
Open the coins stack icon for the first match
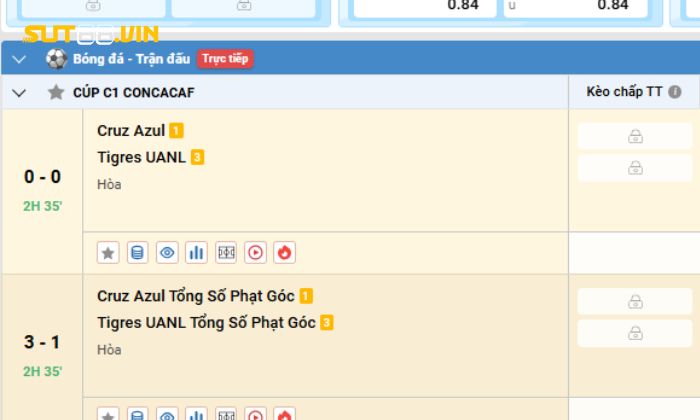coord(138,253)
